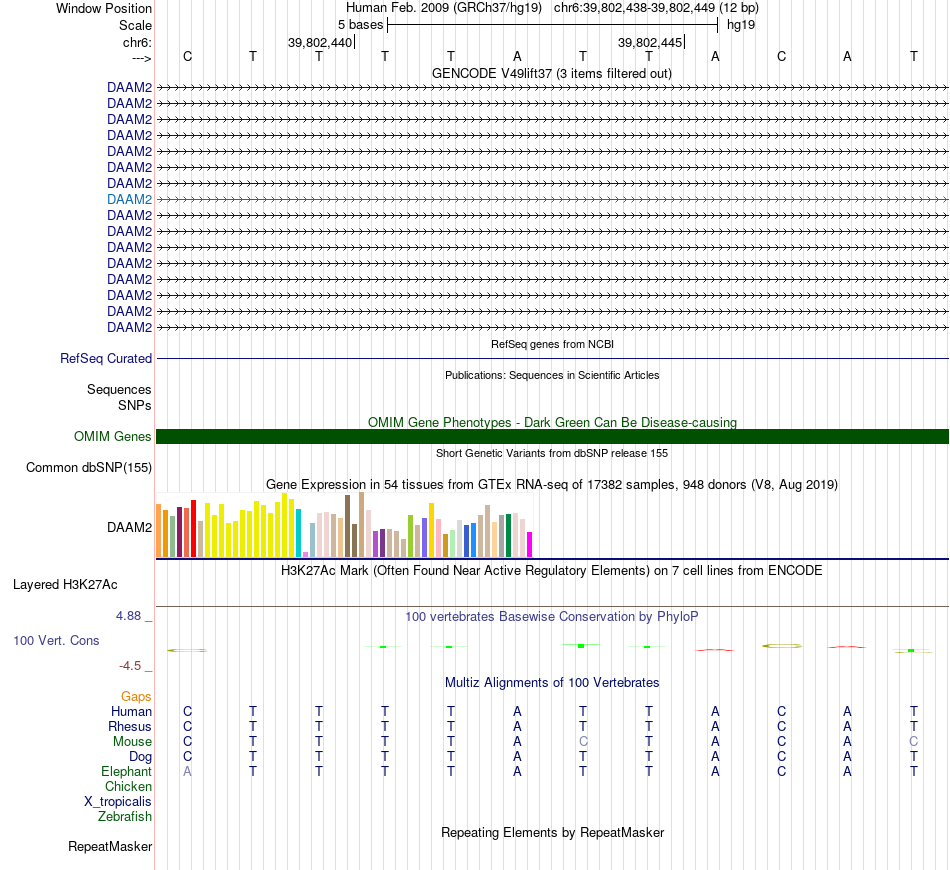The width and height of the screenshot is (950, 870).
Task: Click the light blue highlighted DAAM2 transcript label
Action: 129,199
